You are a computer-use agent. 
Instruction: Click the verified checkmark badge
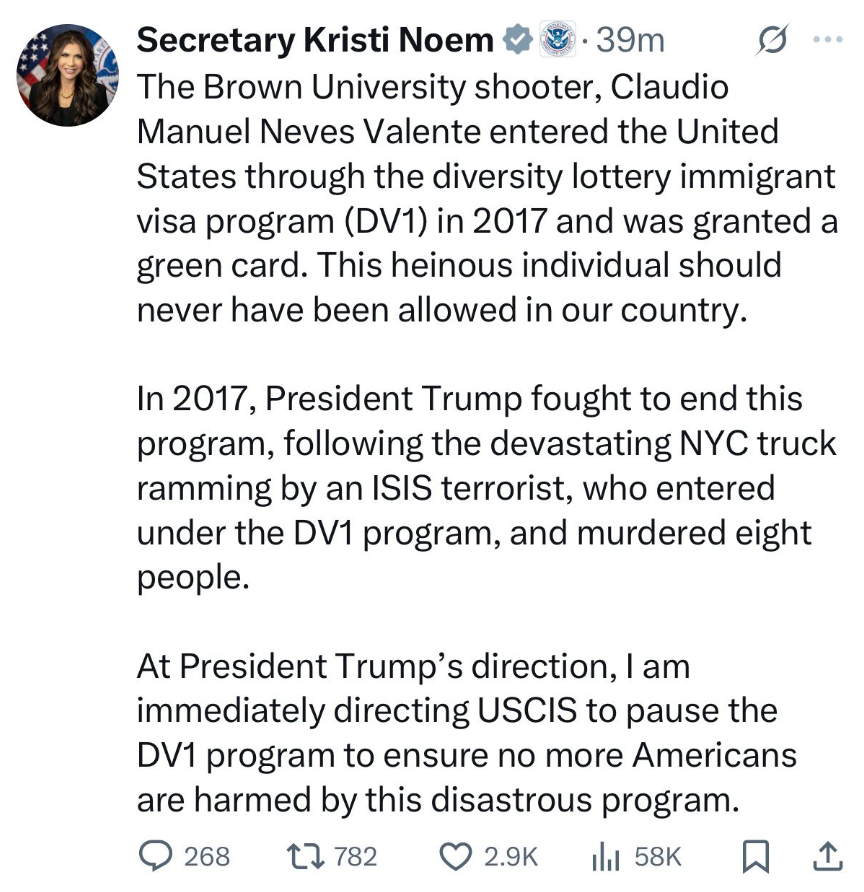click(516, 40)
